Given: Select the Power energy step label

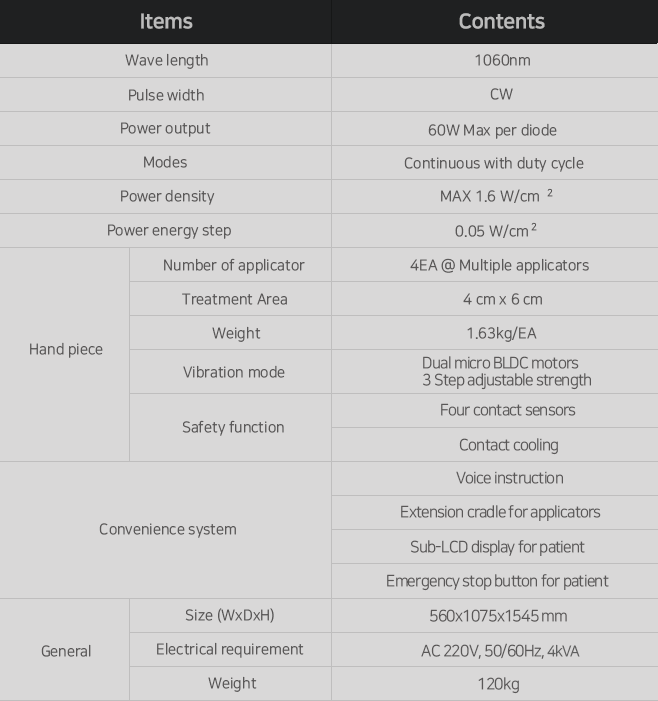Looking at the screenshot, I should pos(169,231).
